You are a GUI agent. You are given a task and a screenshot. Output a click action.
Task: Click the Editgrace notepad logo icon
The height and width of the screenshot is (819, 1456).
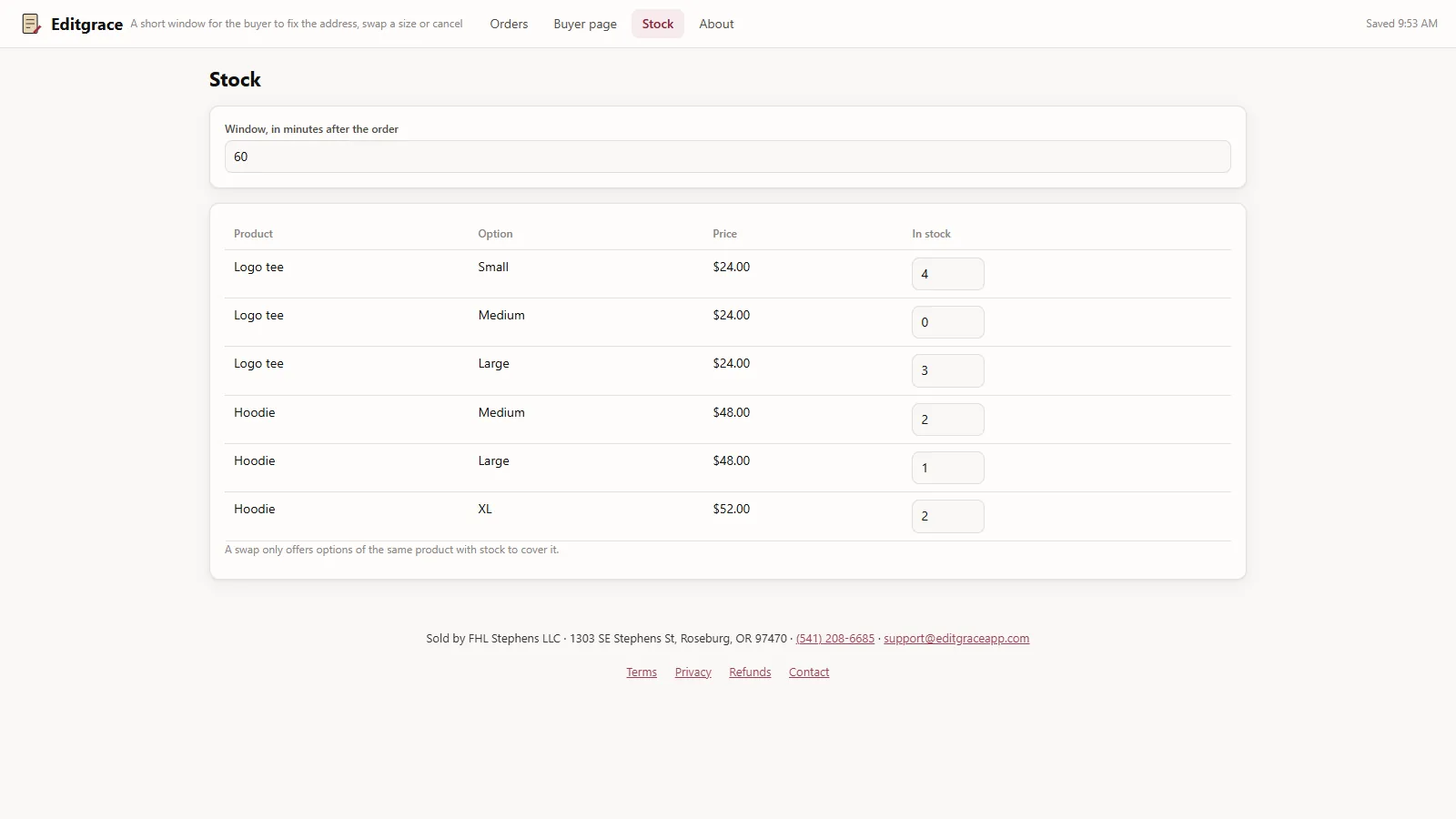coord(31,24)
